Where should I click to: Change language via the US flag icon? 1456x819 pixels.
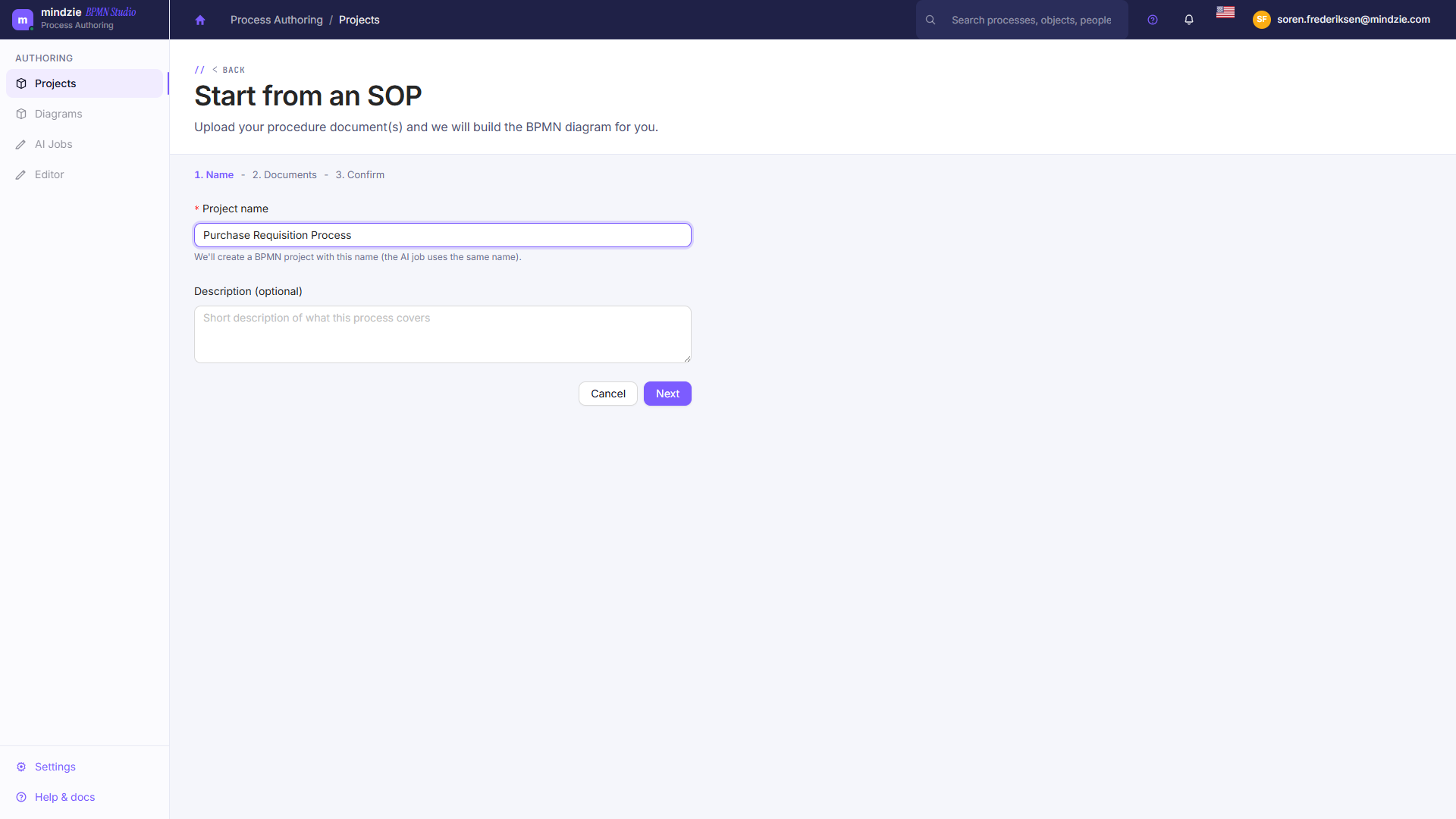[1225, 12]
